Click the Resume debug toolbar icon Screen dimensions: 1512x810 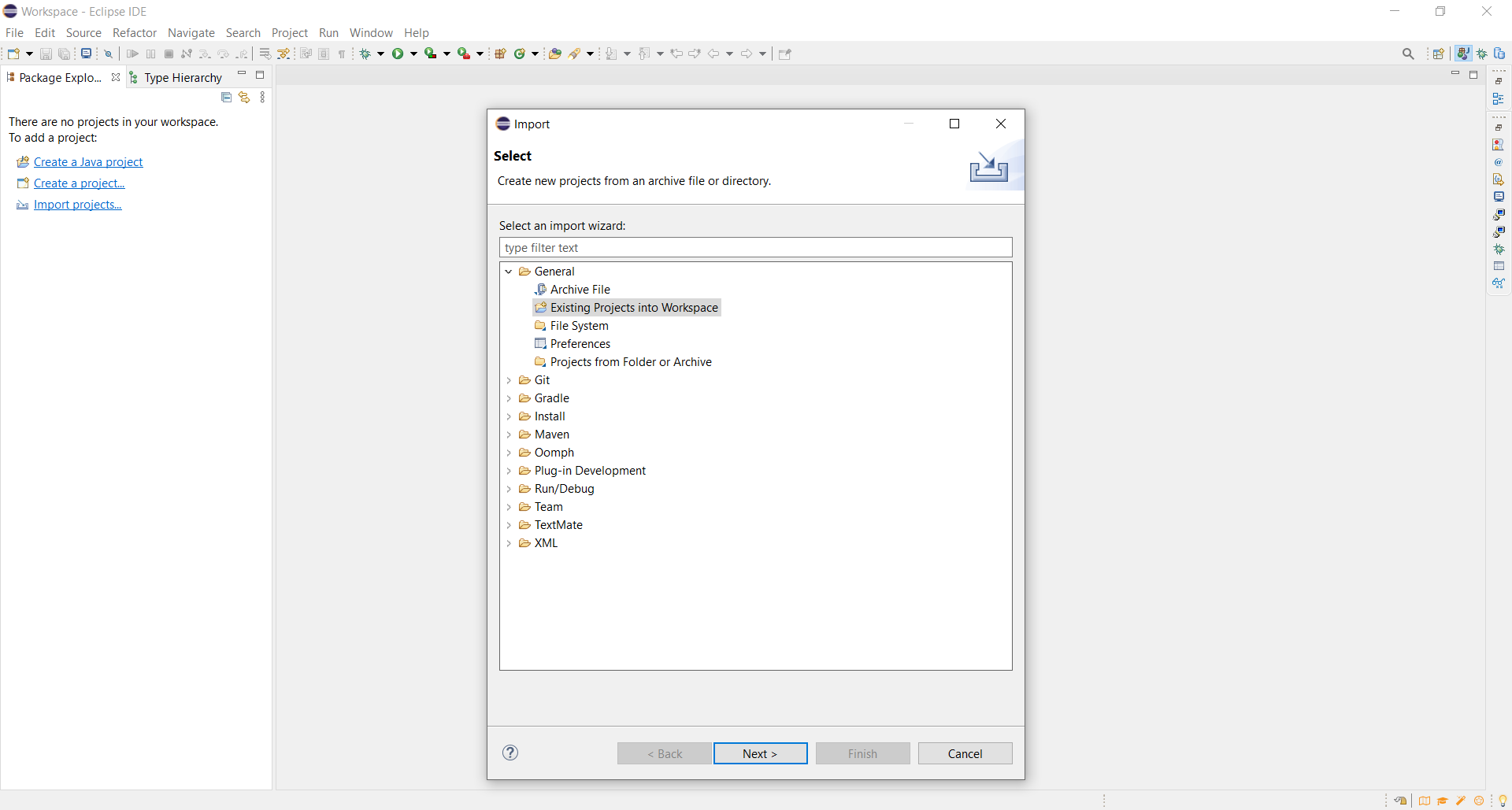[132, 54]
